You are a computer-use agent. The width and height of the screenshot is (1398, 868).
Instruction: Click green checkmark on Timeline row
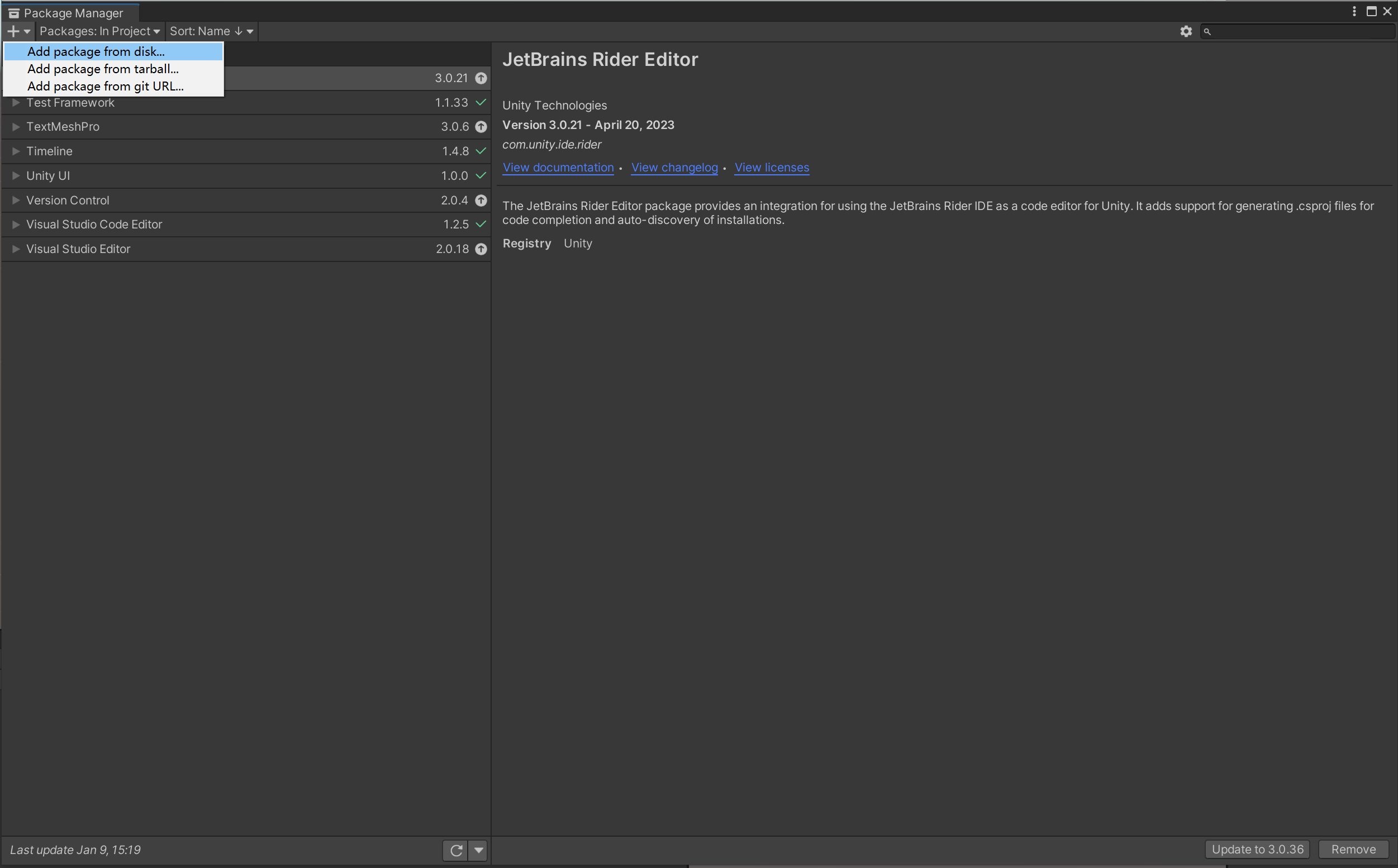481,151
